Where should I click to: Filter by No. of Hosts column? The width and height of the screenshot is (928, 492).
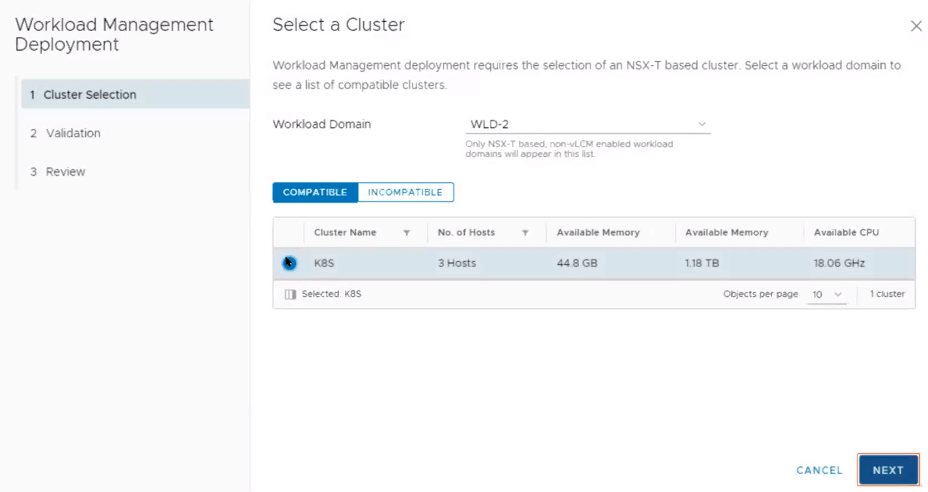(525, 233)
